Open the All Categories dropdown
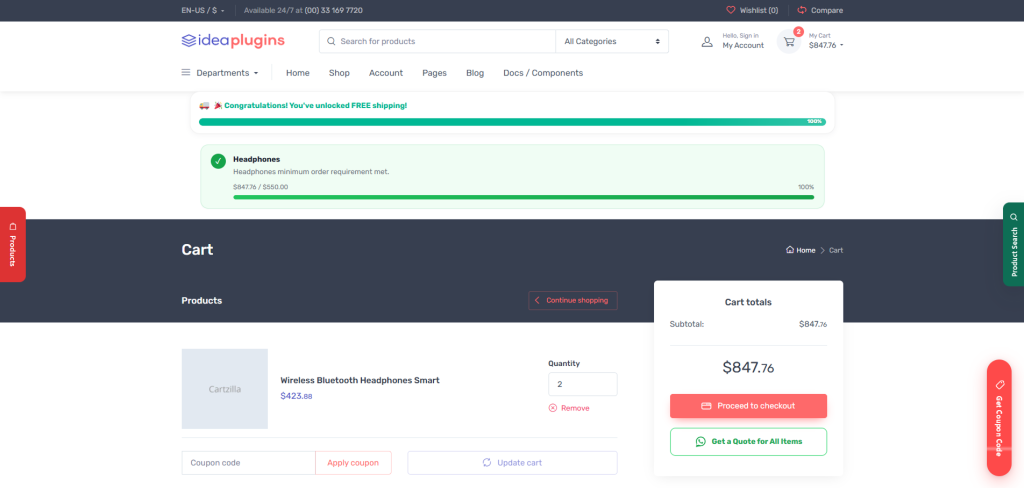Screen dimensions: 1024x488 pos(612,41)
